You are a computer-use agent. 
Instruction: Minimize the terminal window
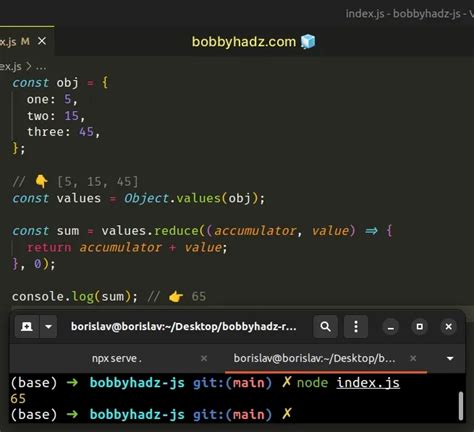(391, 327)
